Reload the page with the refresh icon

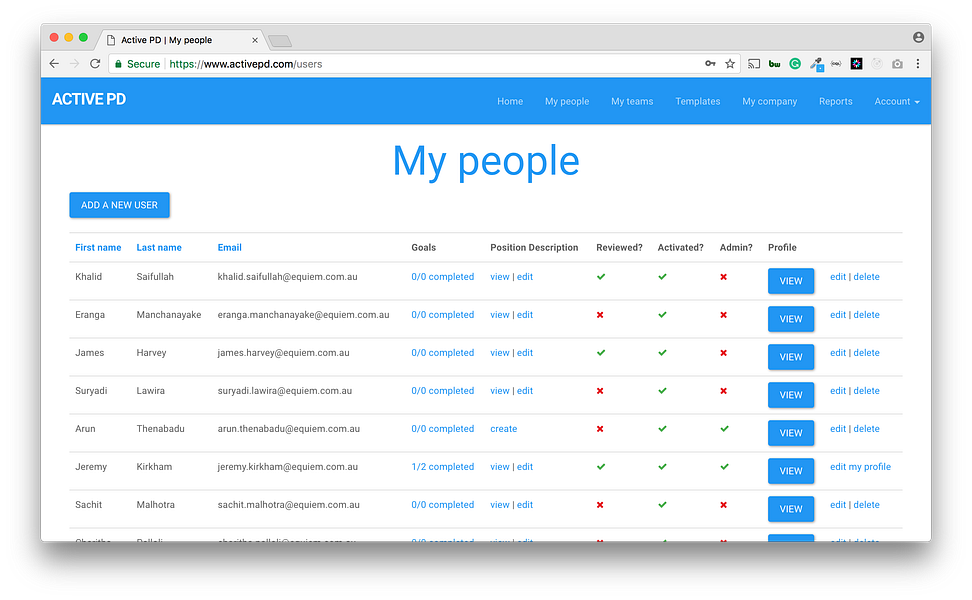click(95, 64)
